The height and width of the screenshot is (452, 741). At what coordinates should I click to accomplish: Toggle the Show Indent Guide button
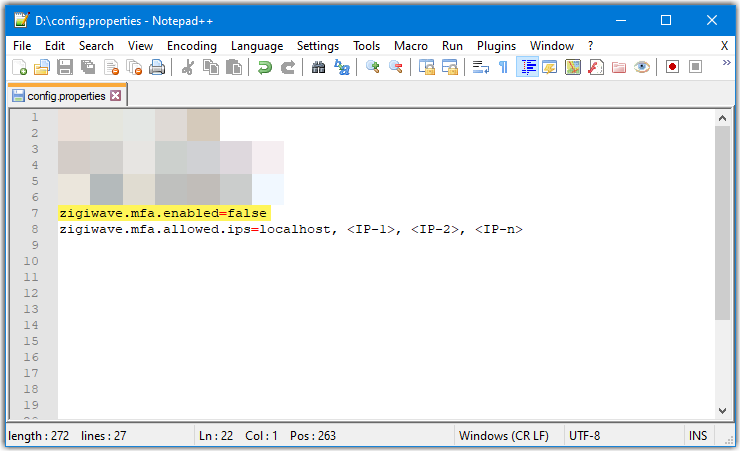coord(527,67)
